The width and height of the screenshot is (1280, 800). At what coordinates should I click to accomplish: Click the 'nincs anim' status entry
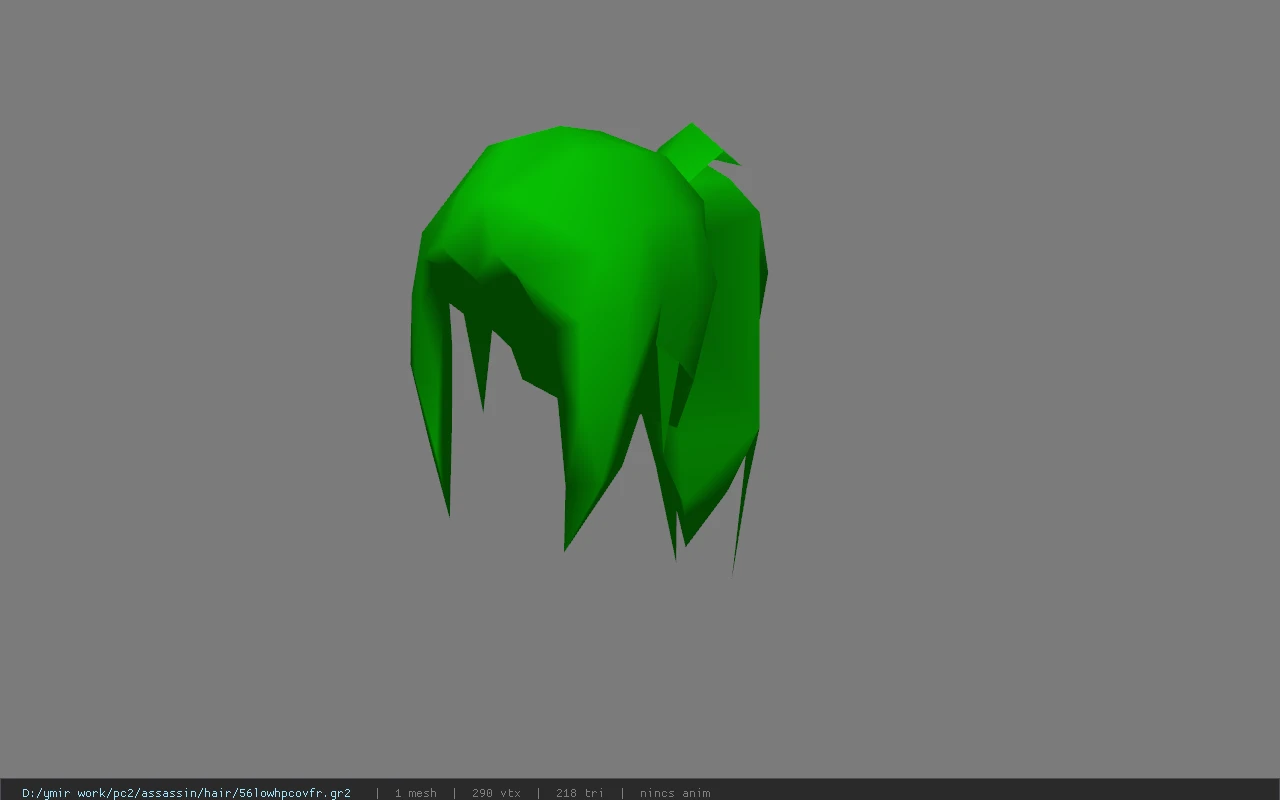click(675, 793)
